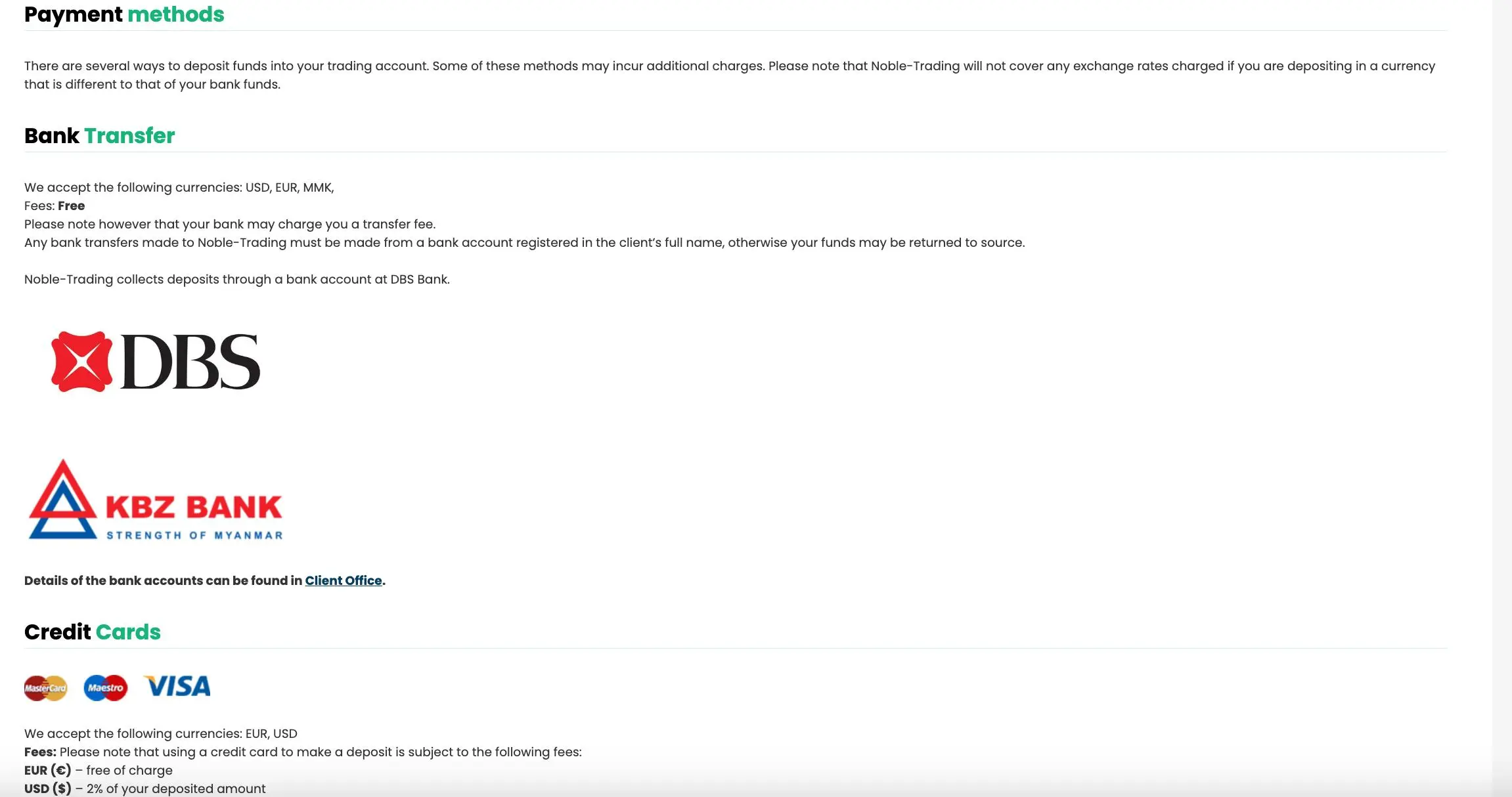This screenshot has width=1512, height=797.
Task: Click the Maestro card logo
Action: (106, 687)
